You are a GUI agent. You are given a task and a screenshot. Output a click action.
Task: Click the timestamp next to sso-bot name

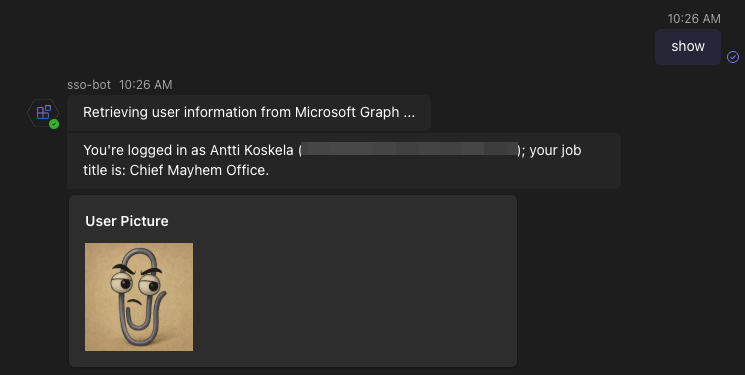(145, 85)
